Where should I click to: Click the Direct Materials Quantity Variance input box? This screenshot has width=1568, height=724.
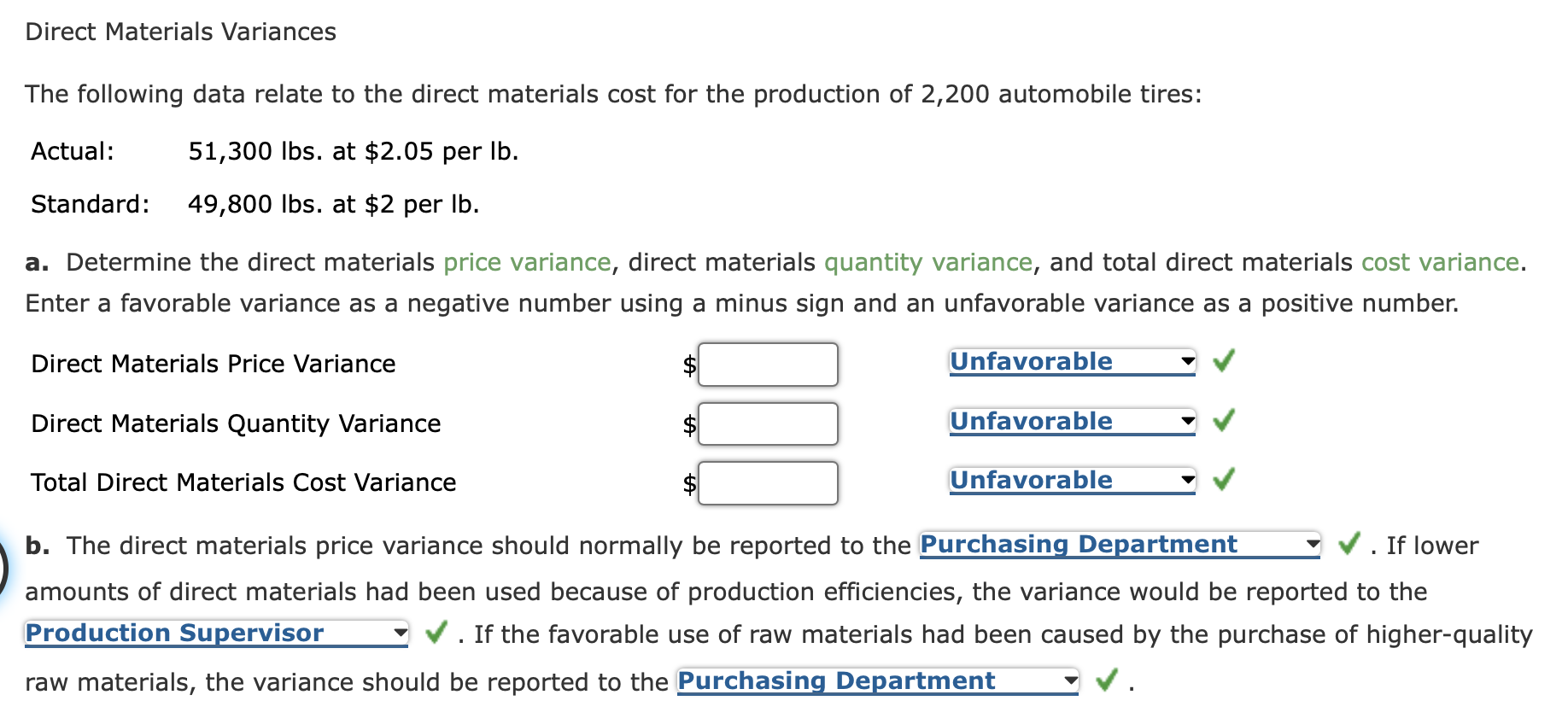click(x=767, y=423)
